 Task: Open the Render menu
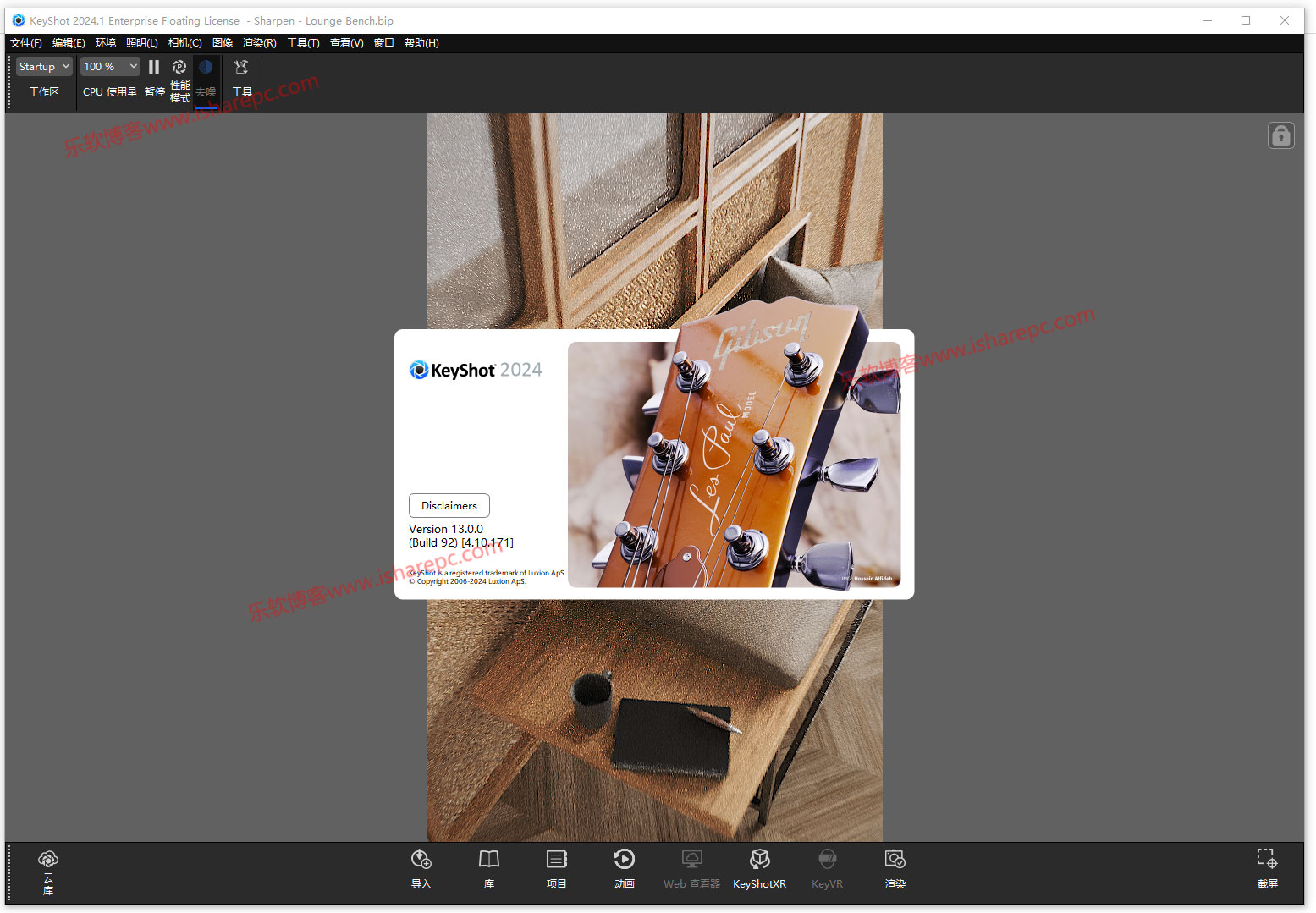[x=260, y=43]
